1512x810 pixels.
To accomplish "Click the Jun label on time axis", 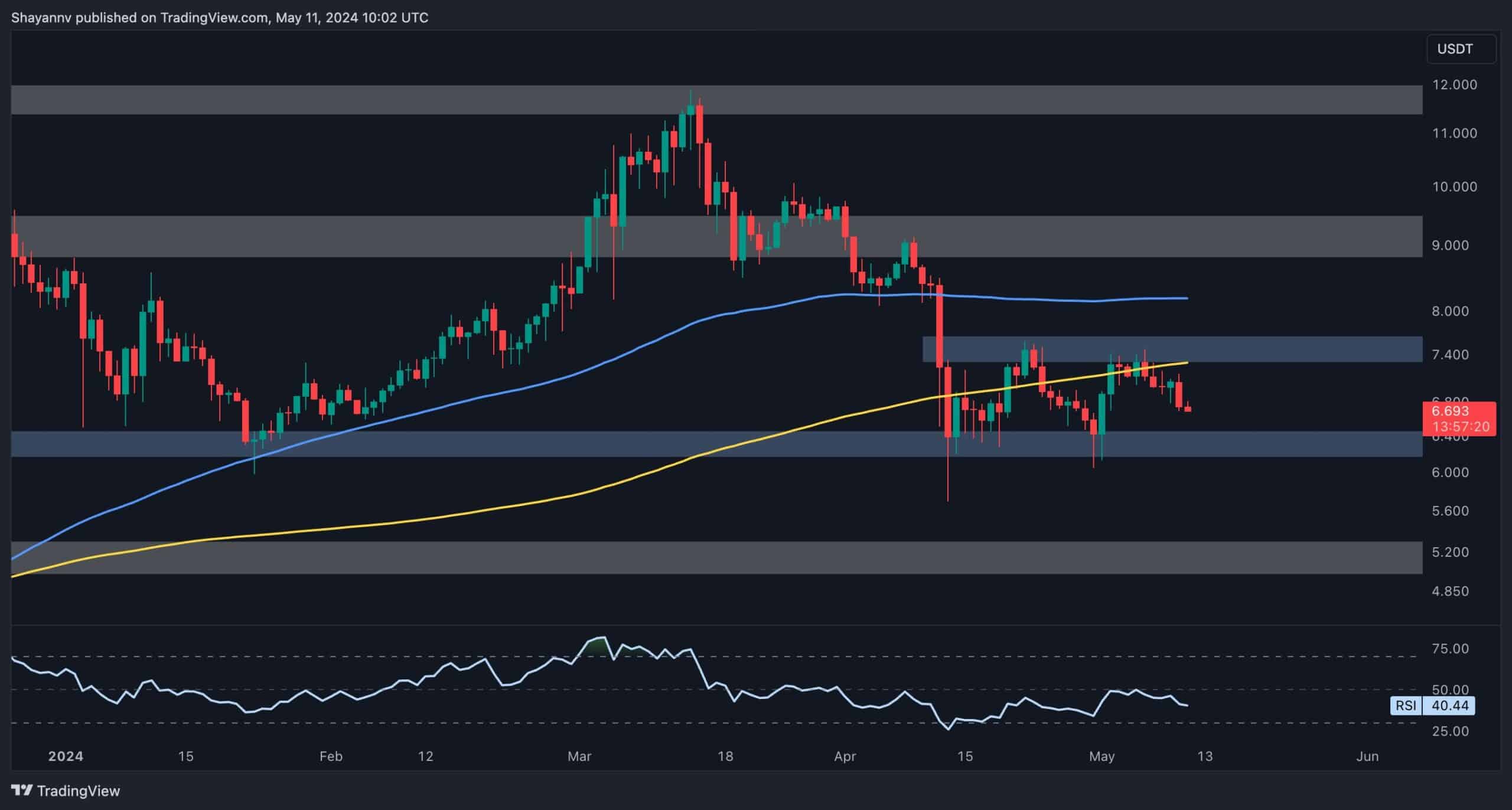I will pos(1367,756).
